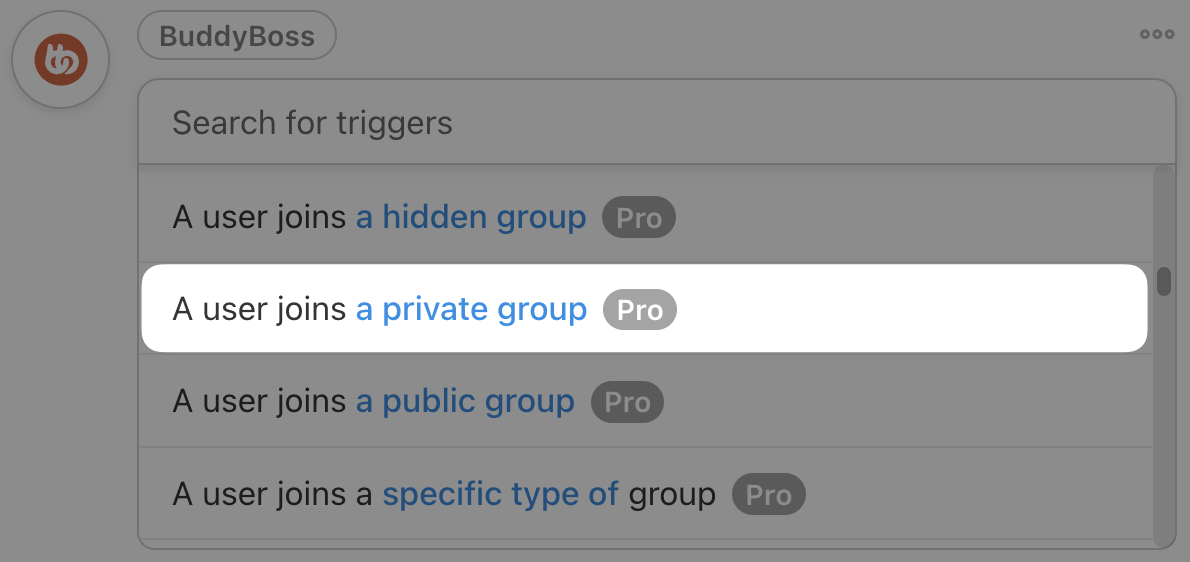Viewport: 1190px width, 562px height.
Task: Click the BuddyBoss integration label pill
Action: [237, 38]
